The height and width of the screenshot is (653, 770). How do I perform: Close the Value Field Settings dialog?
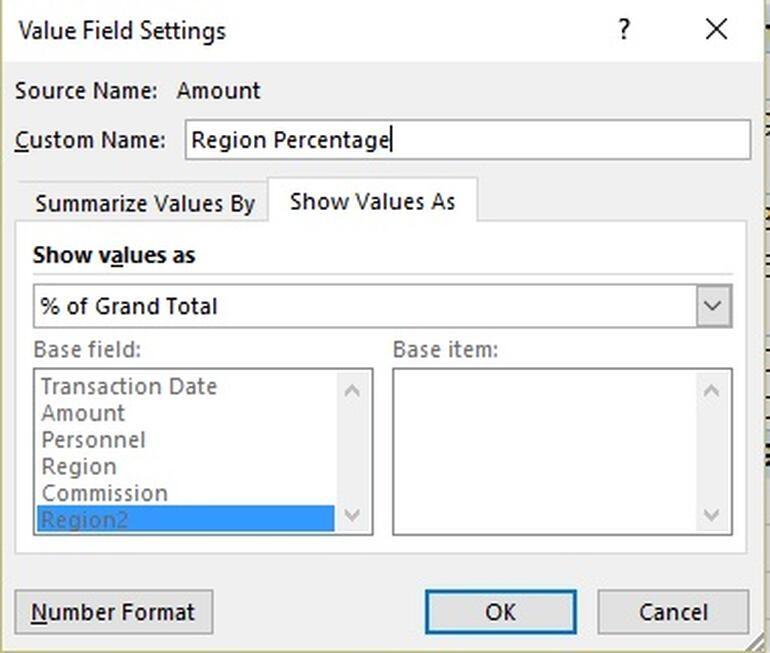(716, 30)
